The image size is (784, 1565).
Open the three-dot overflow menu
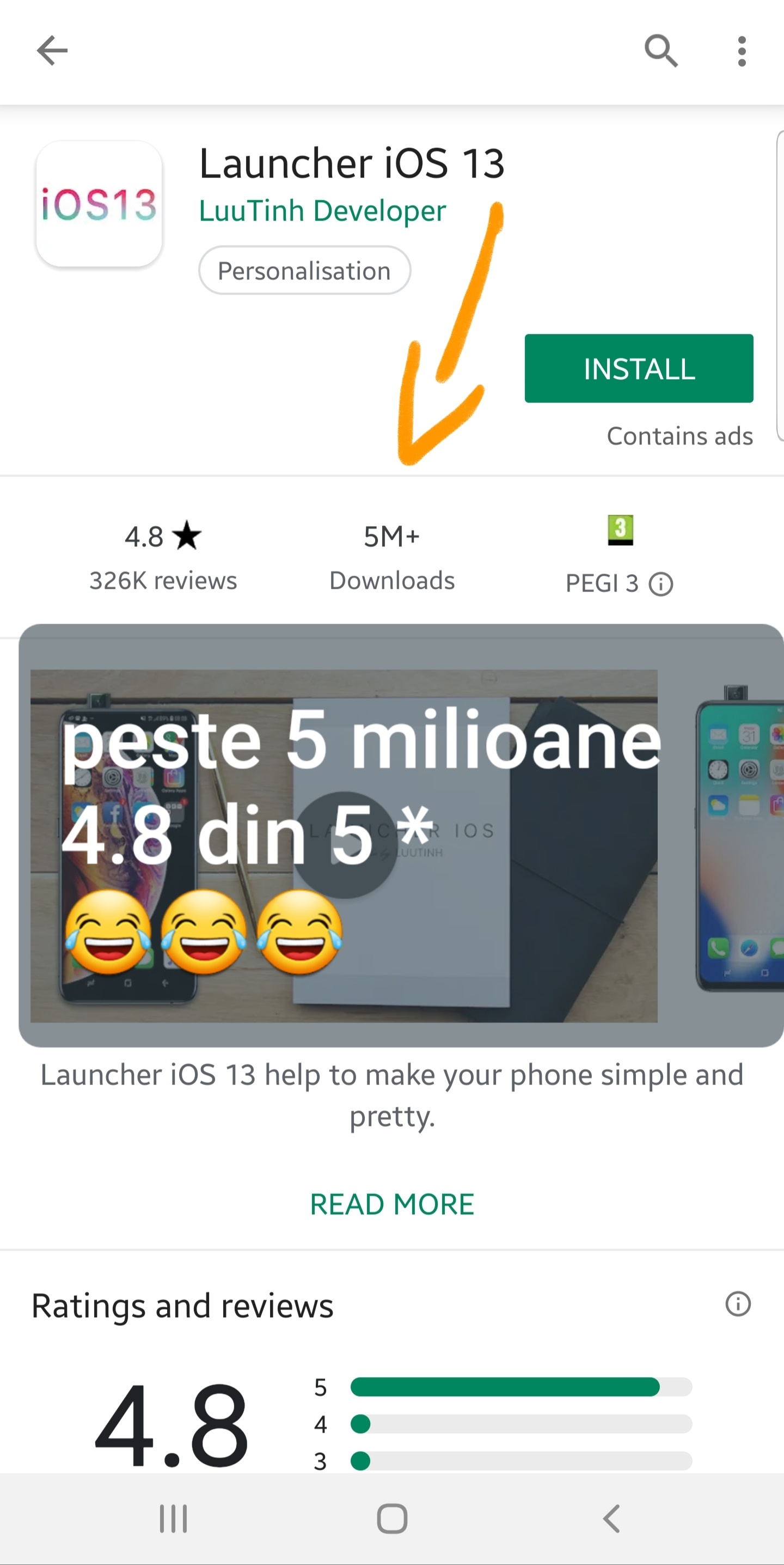click(742, 51)
